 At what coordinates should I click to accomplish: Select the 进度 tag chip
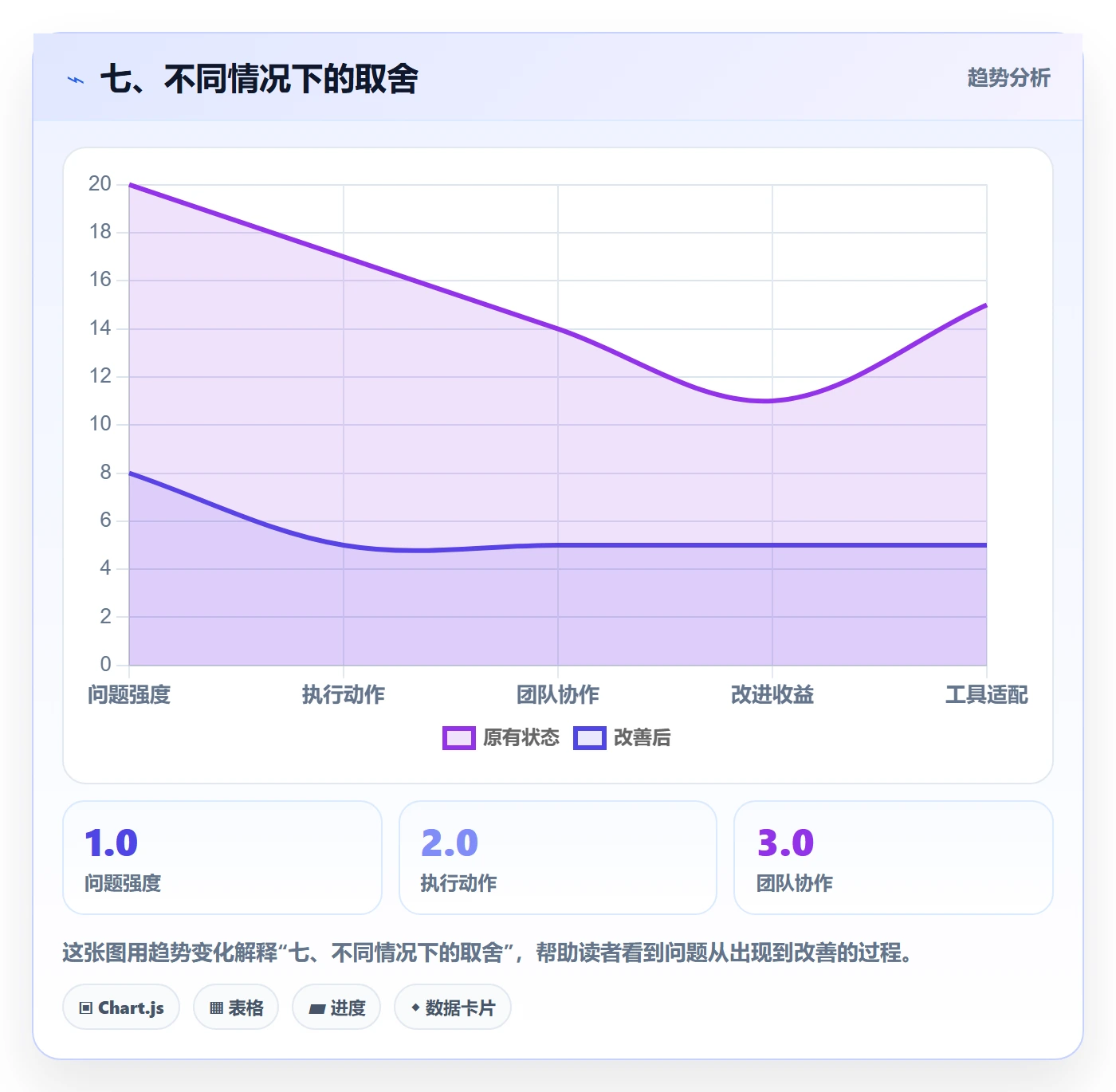336,1008
